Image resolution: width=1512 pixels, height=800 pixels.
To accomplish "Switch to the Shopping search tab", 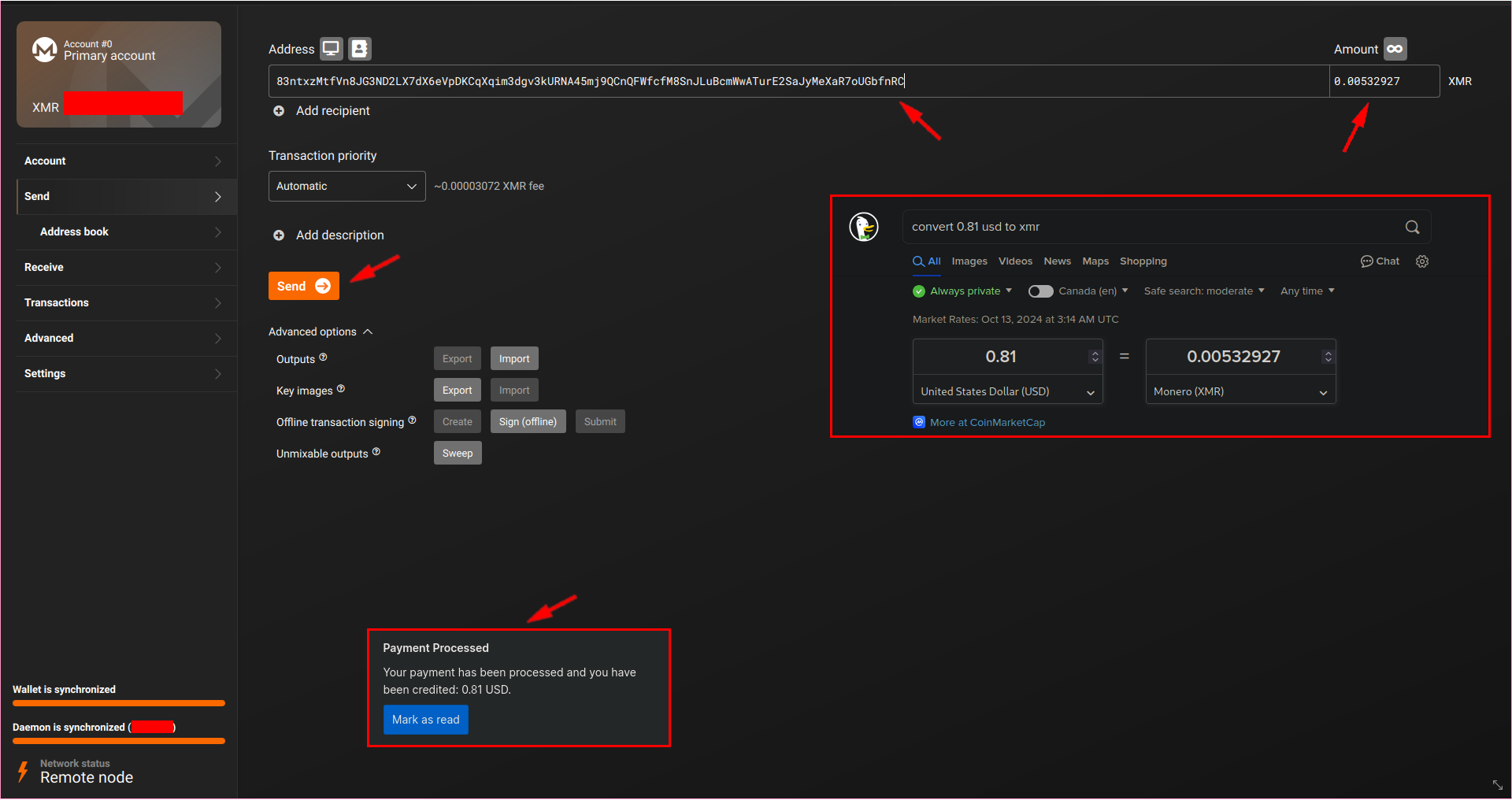I will (x=1143, y=261).
